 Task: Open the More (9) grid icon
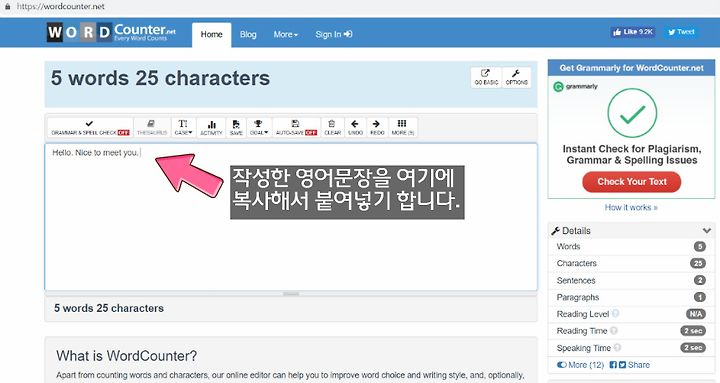coord(403,128)
